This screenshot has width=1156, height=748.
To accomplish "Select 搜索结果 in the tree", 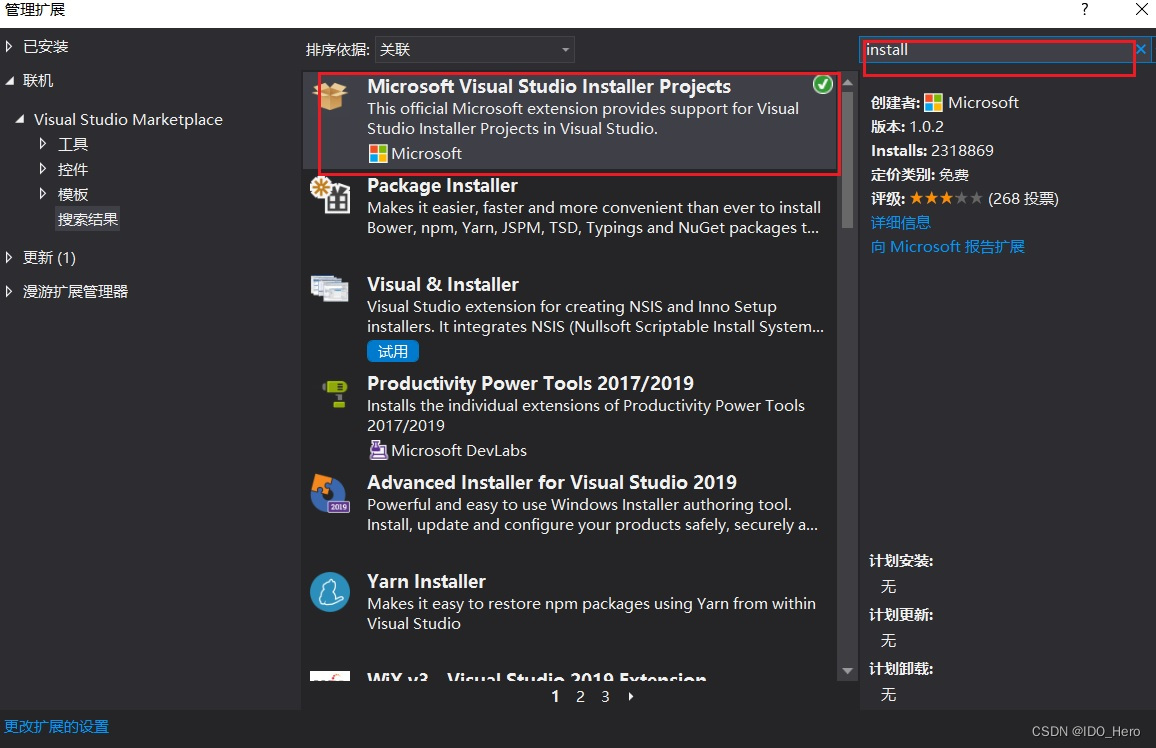I will click(x=88, y=219).
